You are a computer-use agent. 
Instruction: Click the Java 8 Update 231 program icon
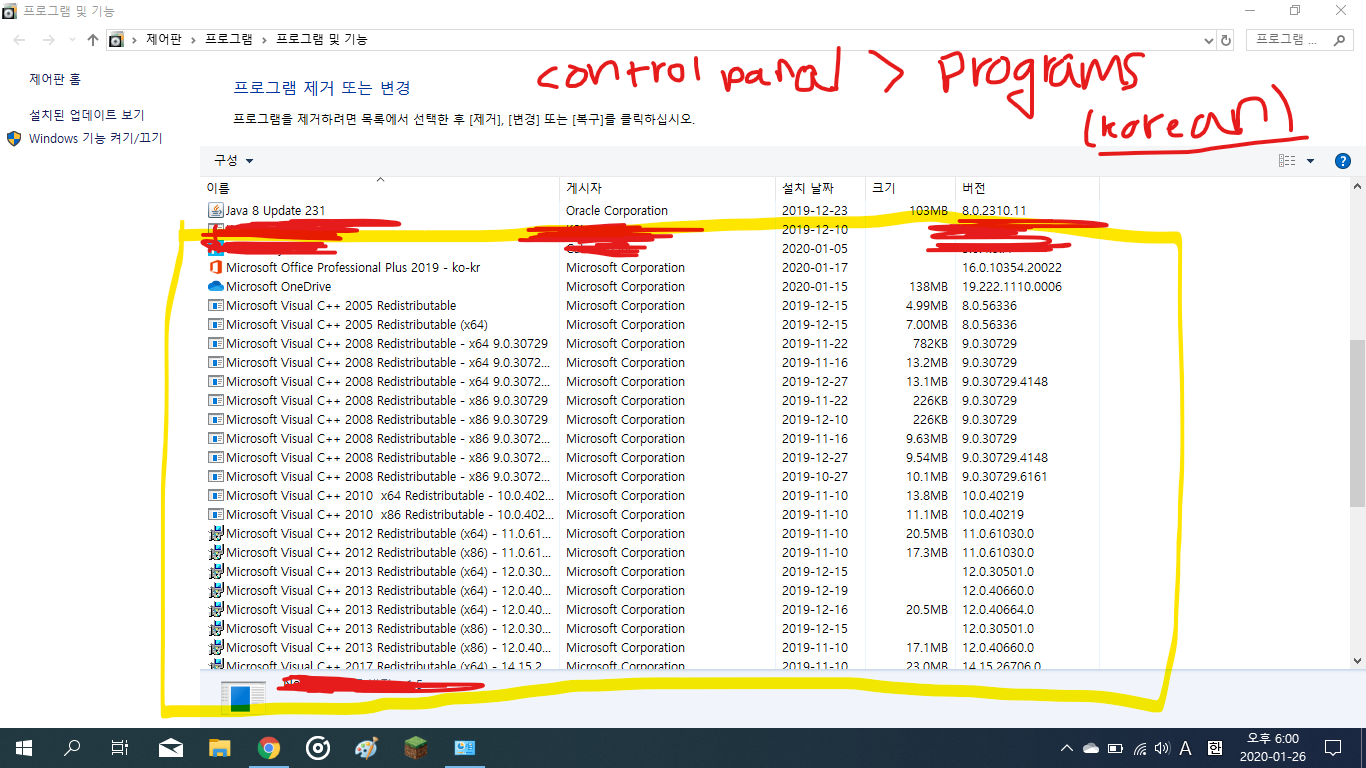pyautogui.click(x=216, y=211)
